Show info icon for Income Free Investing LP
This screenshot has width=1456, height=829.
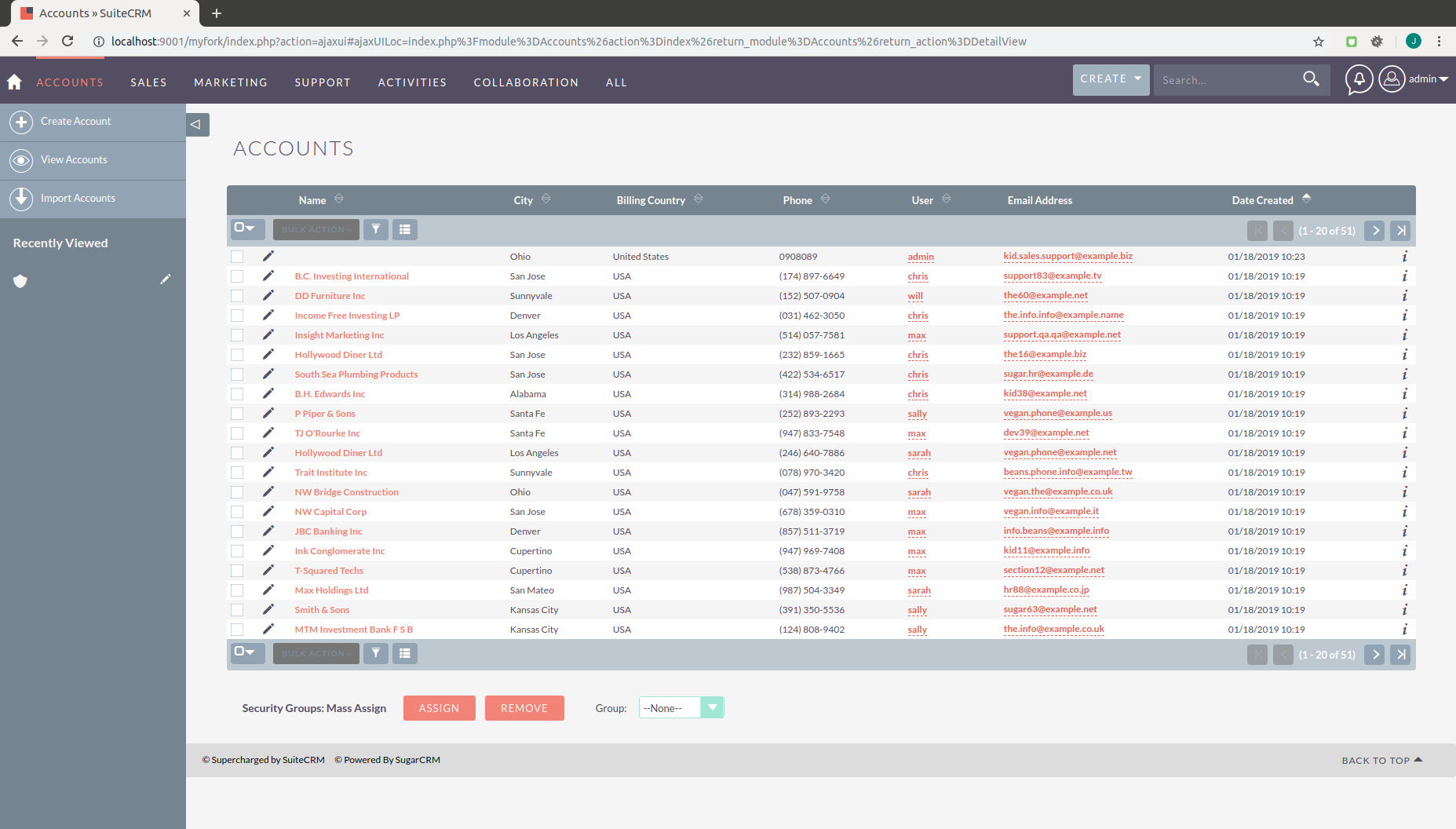1404,316
